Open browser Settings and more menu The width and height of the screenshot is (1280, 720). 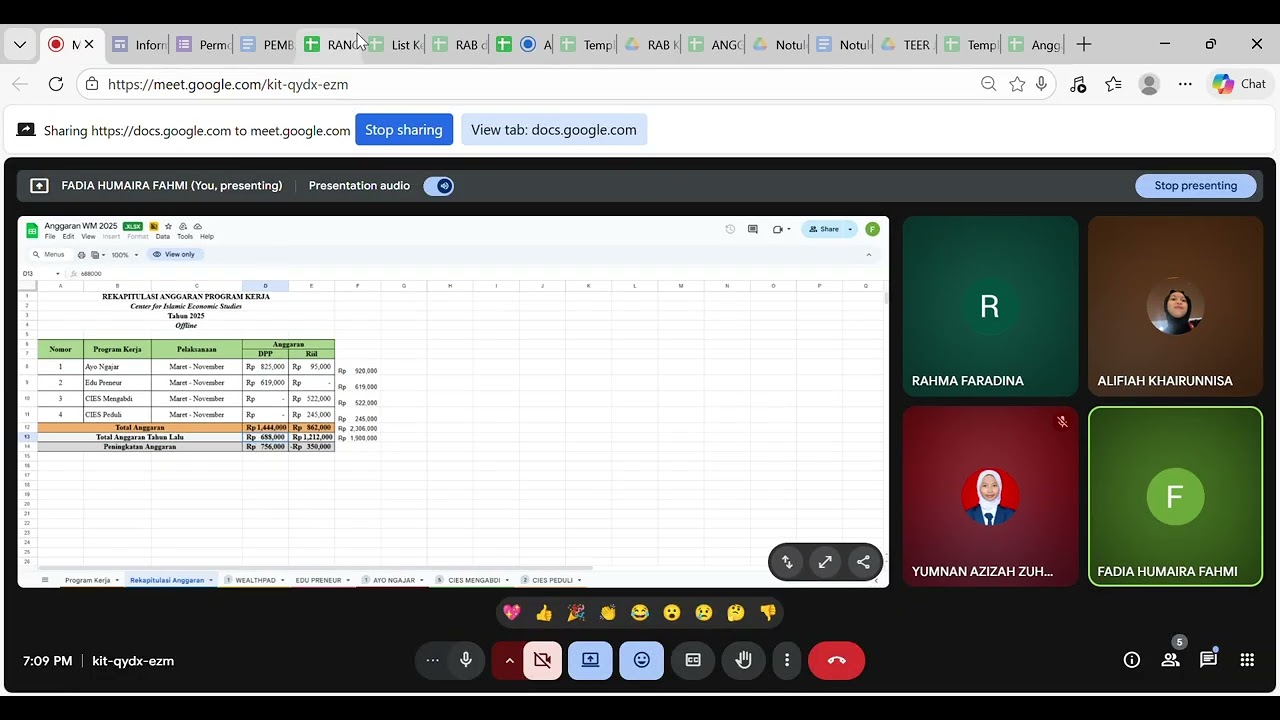click(x=1185, y=84)
